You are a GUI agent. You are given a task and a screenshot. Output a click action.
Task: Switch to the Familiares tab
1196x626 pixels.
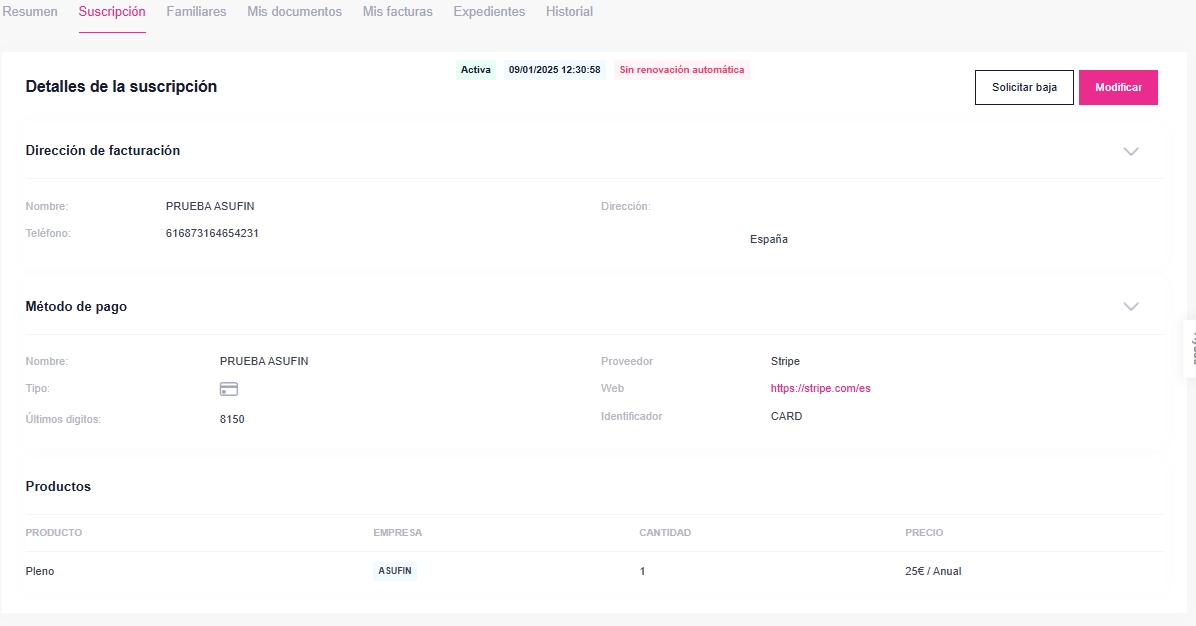(x=196, y=12)
